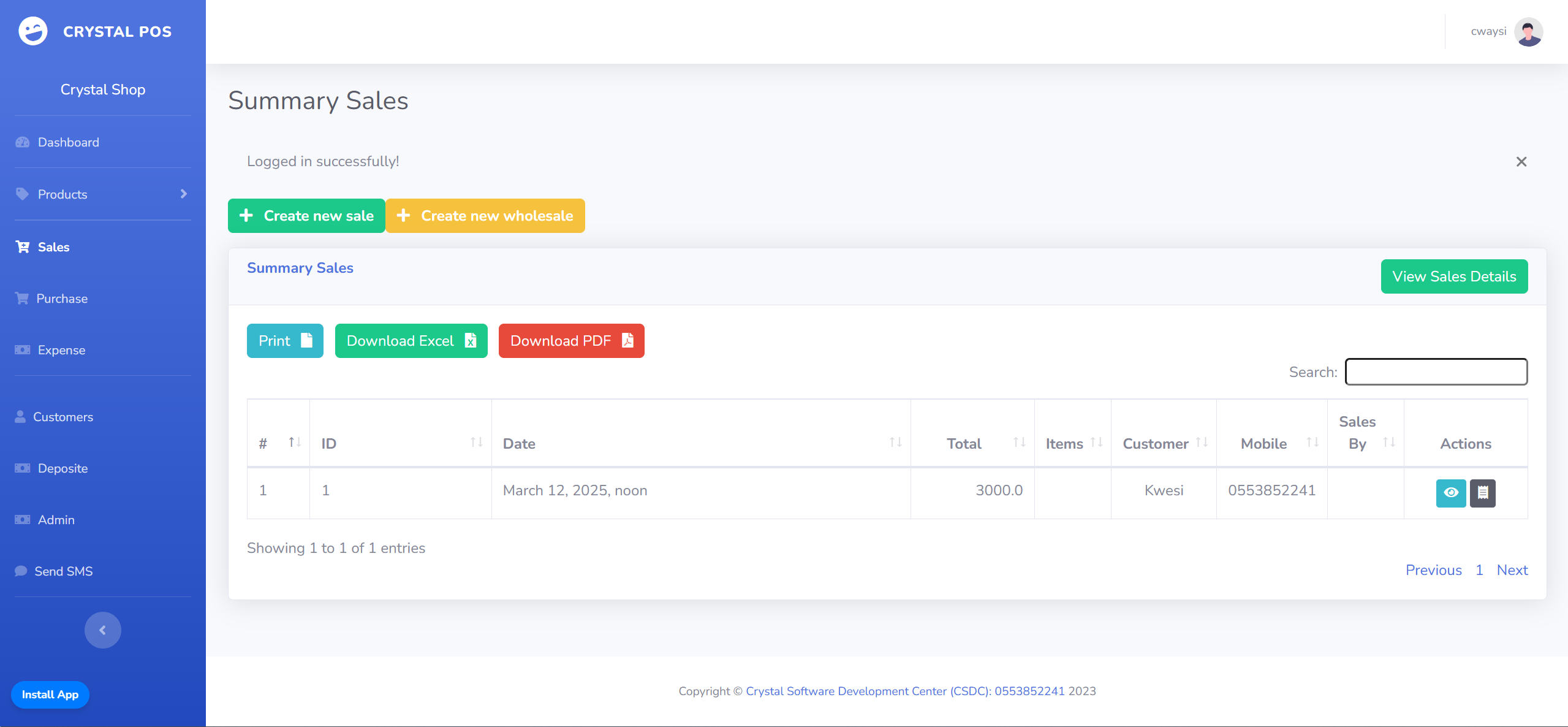Click the Print button
This screenshot has width=1568, height=727.
(285, 341)
